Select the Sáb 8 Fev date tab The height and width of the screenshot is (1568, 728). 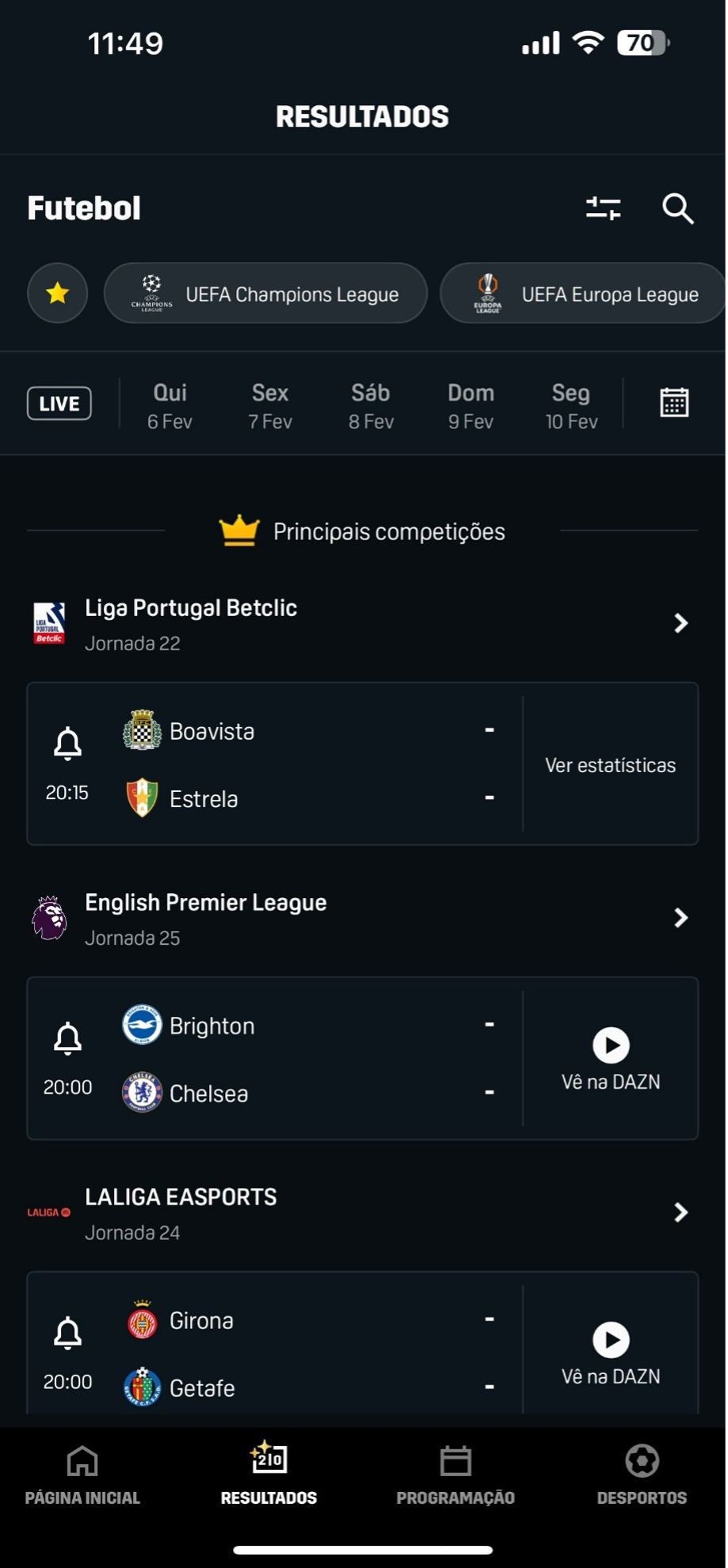point(371,405)
